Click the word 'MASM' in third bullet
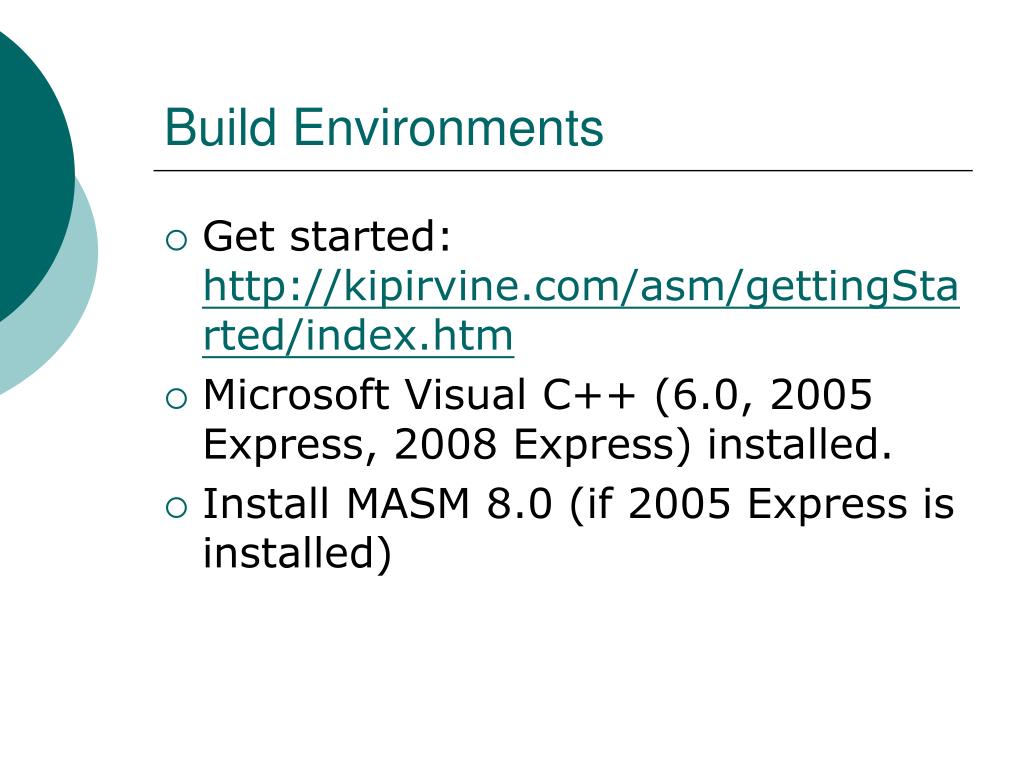Image resolution: width=1024 pixels, height=768 pixels. (x=408, y=504)
